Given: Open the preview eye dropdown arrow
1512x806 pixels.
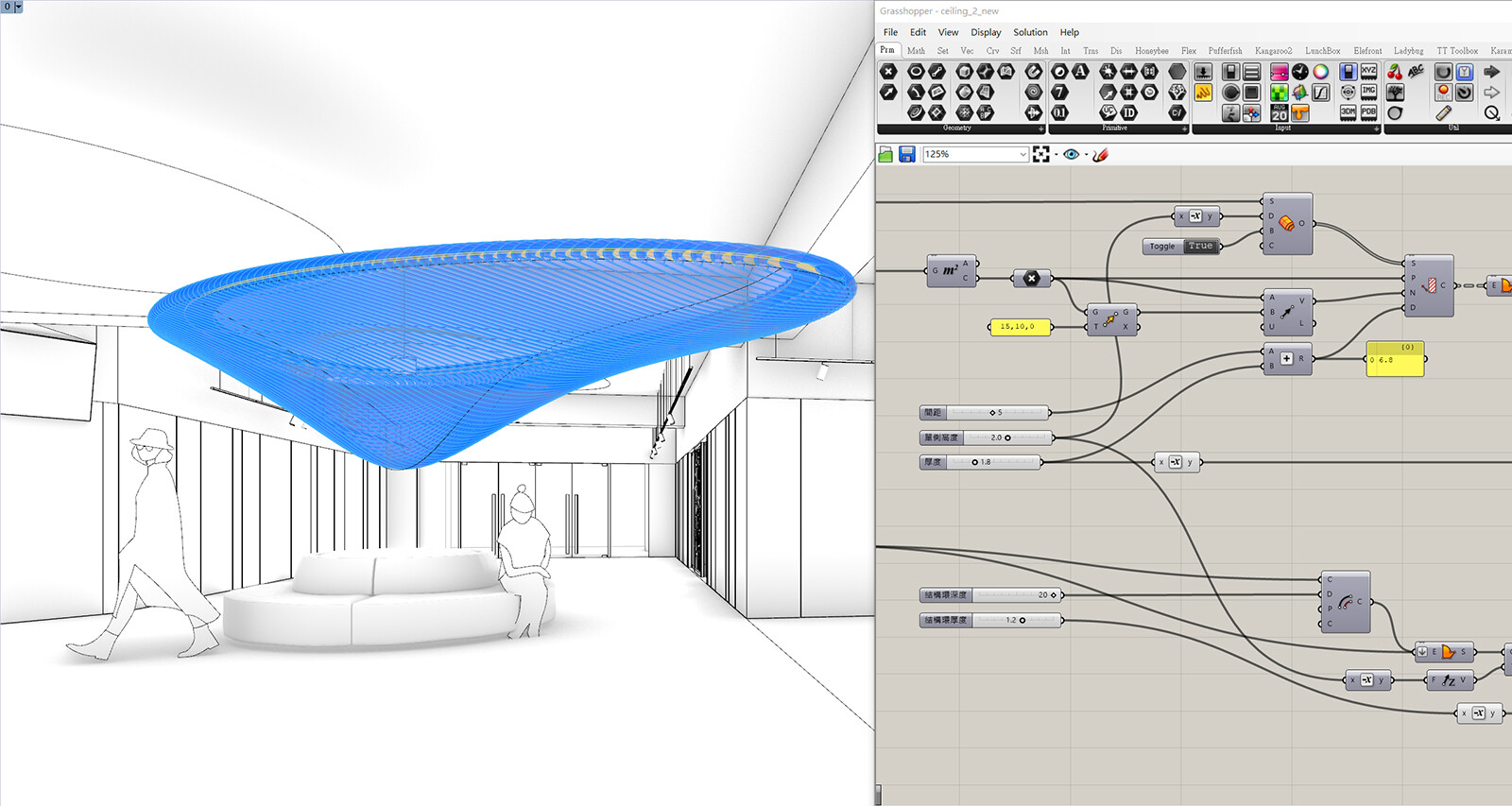Looking at the screenshot, I should tap(1086, 155).
